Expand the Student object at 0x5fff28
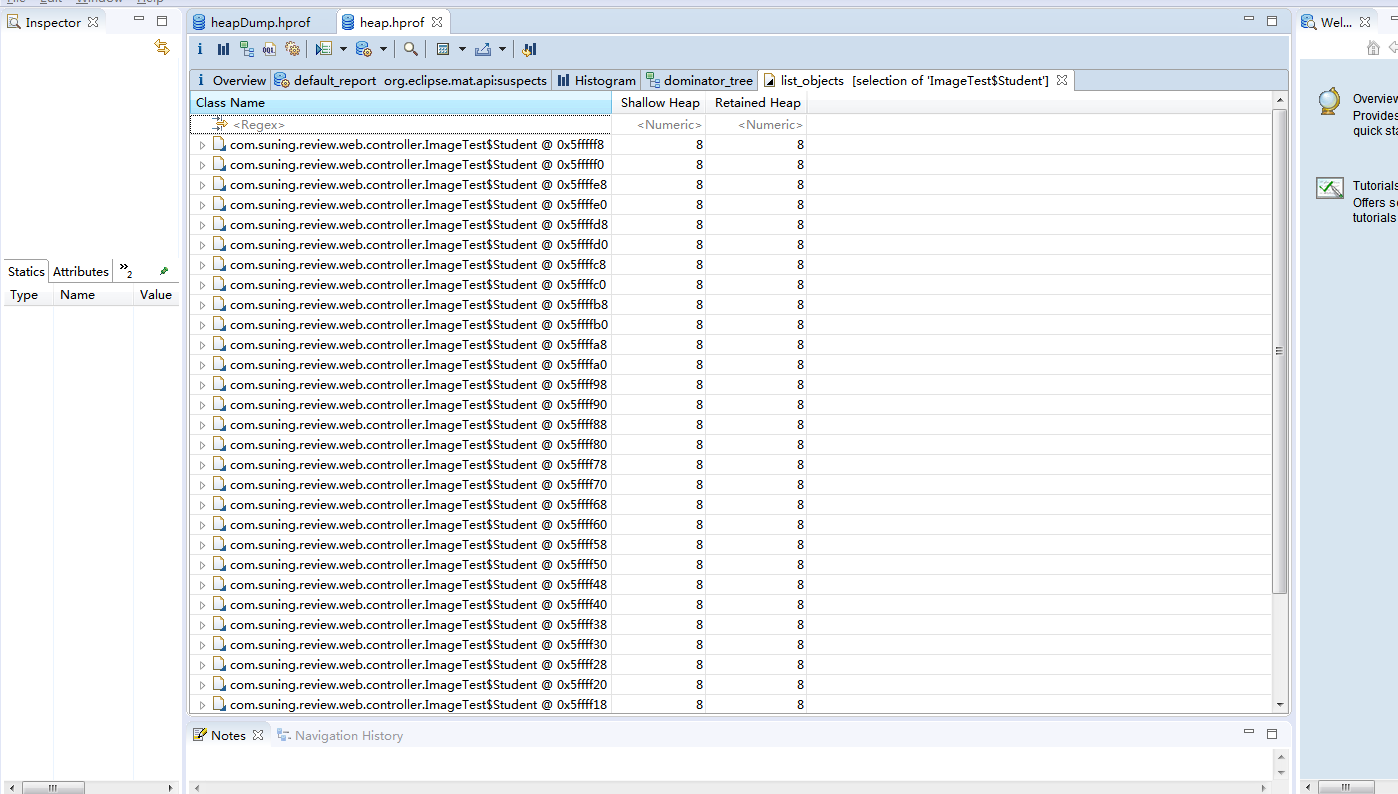Viewport: 1398px width, 794px height. [x=202, y=665]
